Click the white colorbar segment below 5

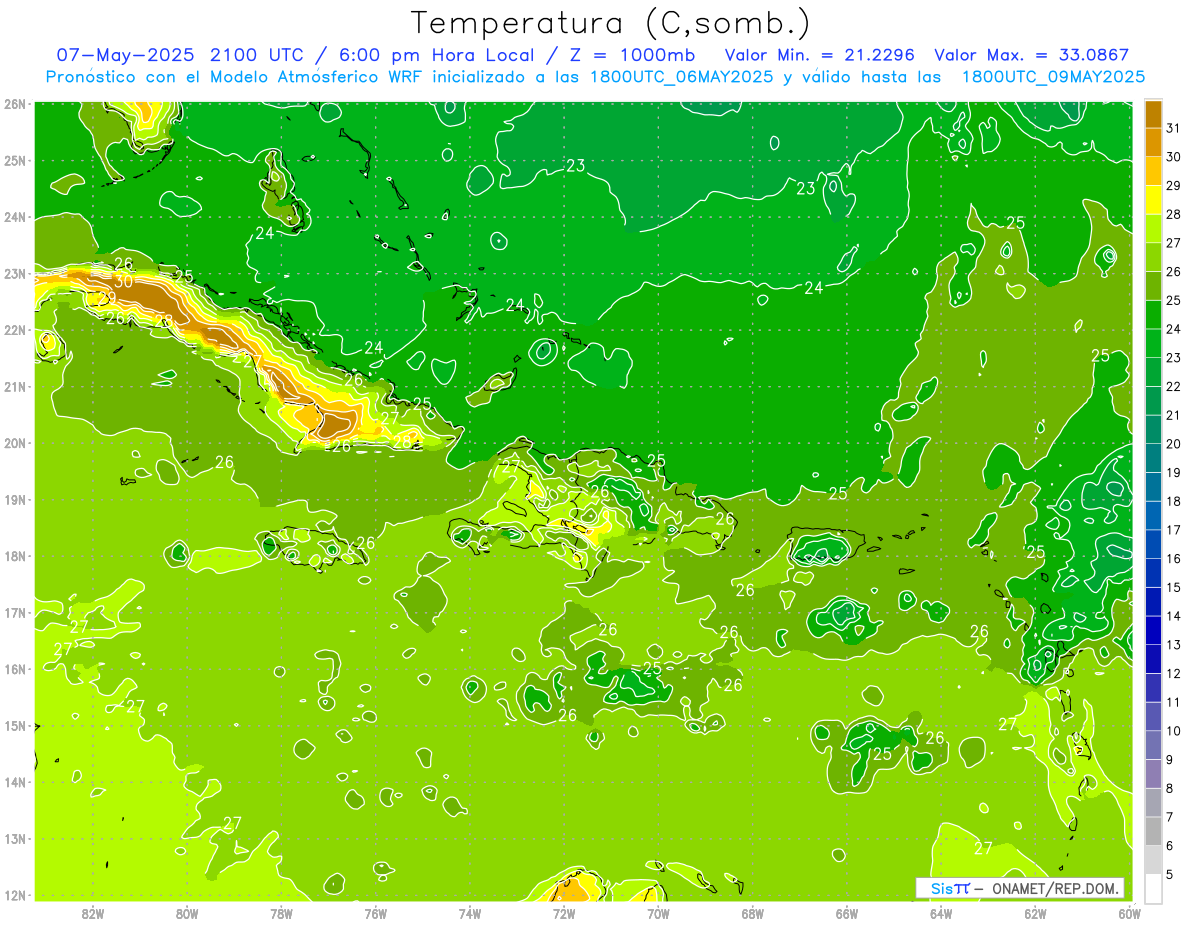pos(1153,888)
